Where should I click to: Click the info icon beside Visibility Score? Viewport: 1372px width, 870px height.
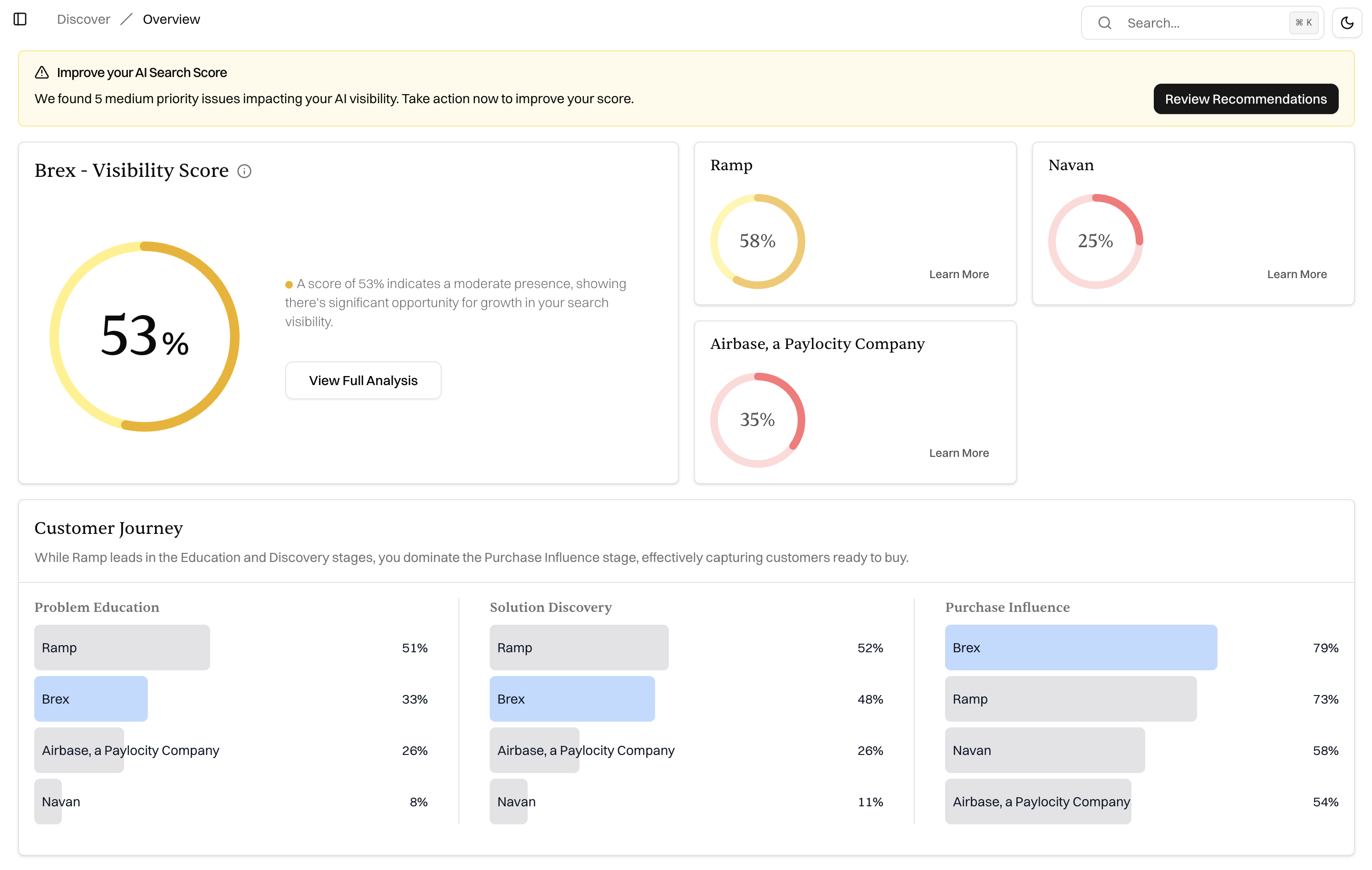(x=244, y=171)
